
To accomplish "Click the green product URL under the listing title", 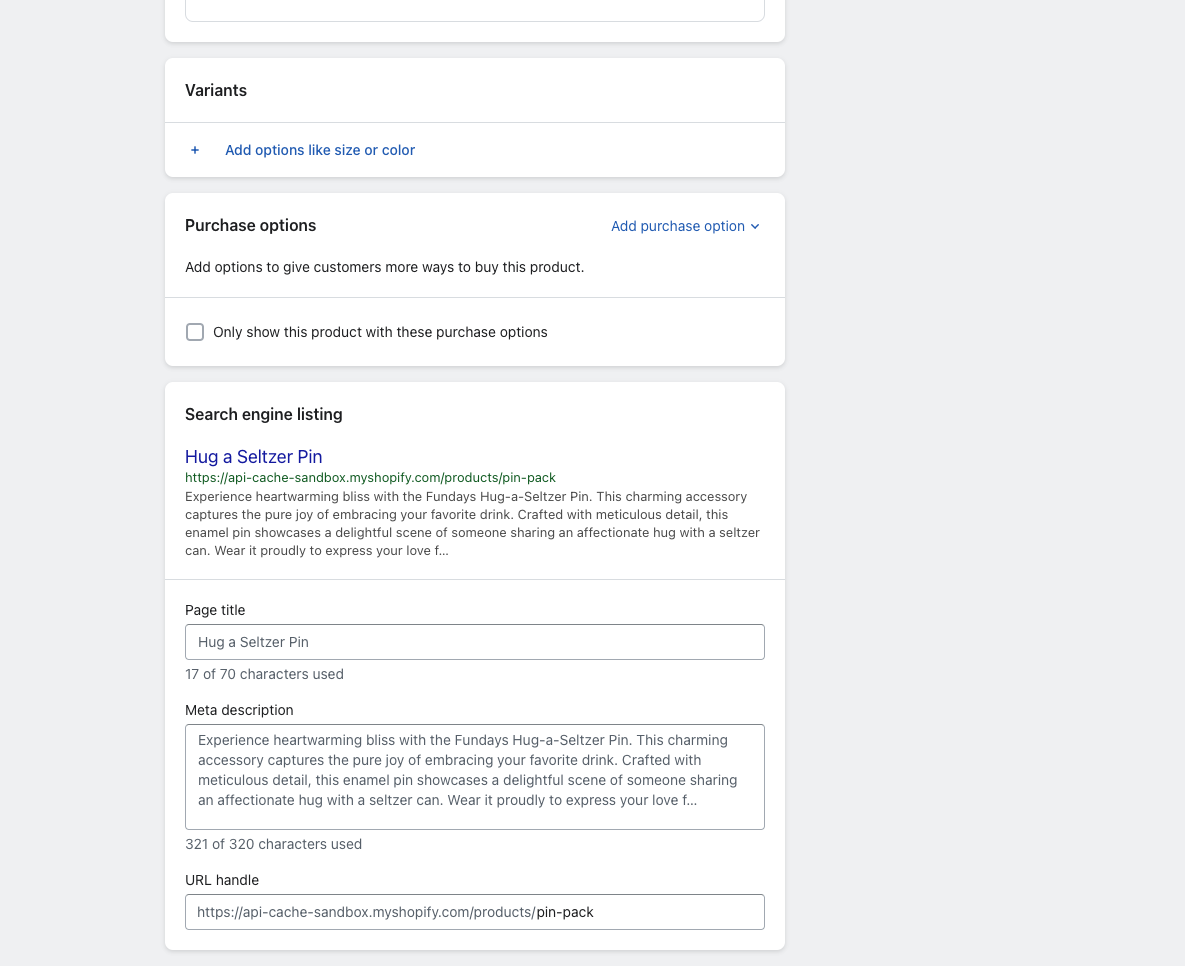I will (370, 477).
